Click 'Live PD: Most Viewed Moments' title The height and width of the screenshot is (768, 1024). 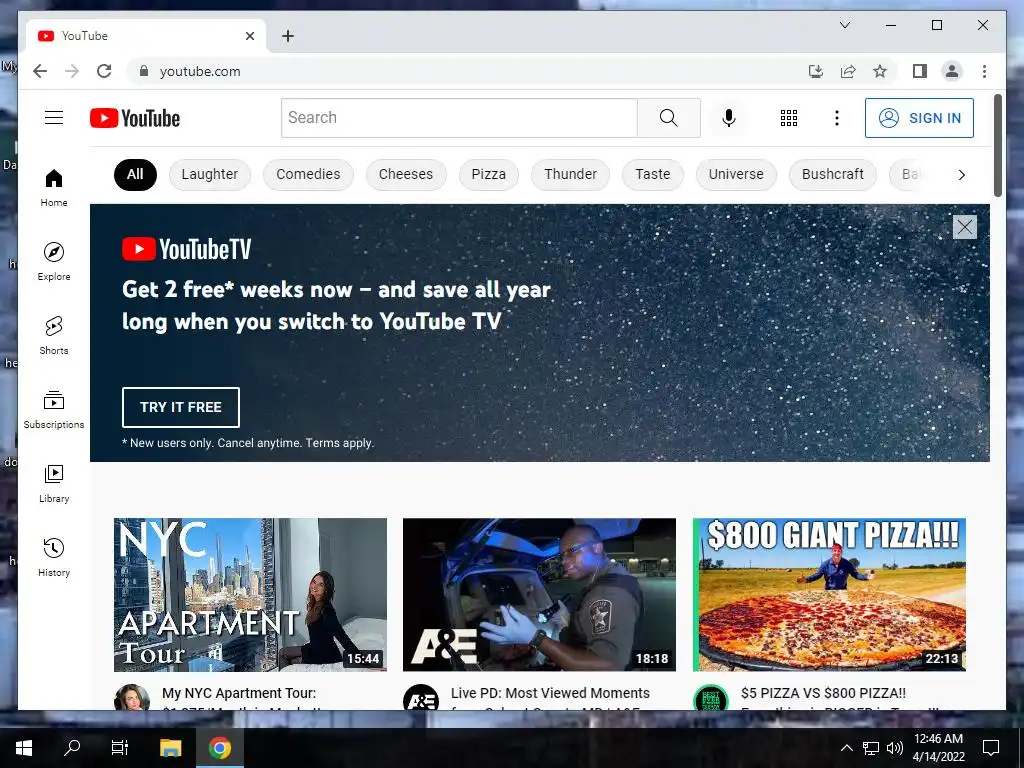550,693
